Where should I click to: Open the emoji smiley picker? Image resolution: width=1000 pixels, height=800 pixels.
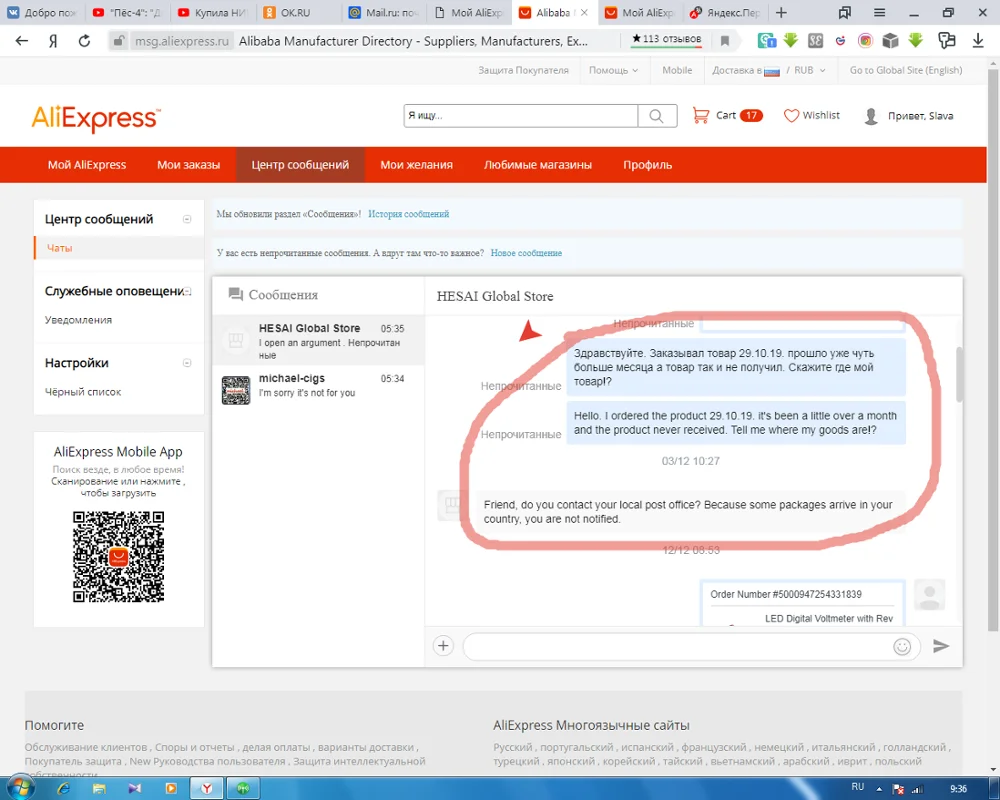tap(902, 646)
